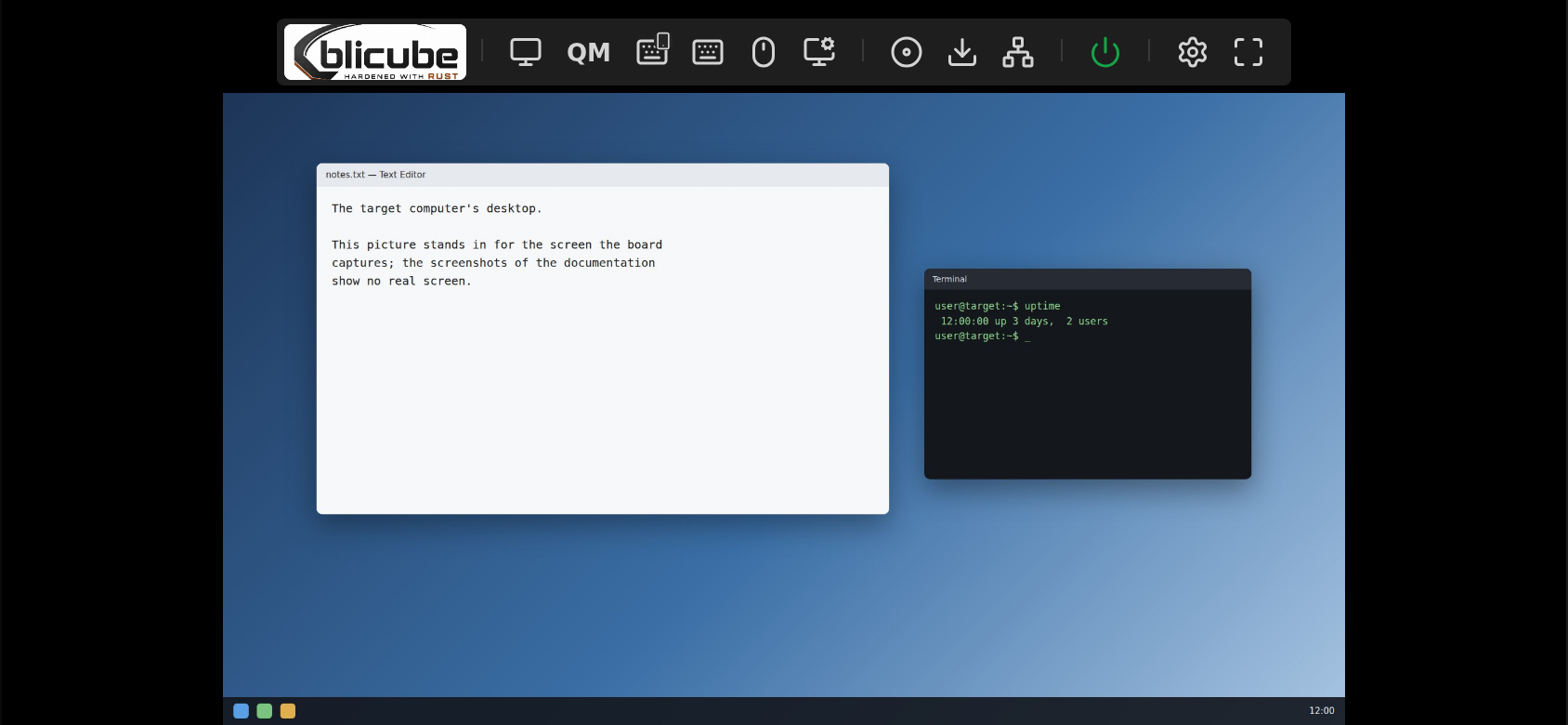Enter fullscreen with the corner-brackets icon
The width and height of the screenshot is (1568, 725).
(x=1248, y=52)
